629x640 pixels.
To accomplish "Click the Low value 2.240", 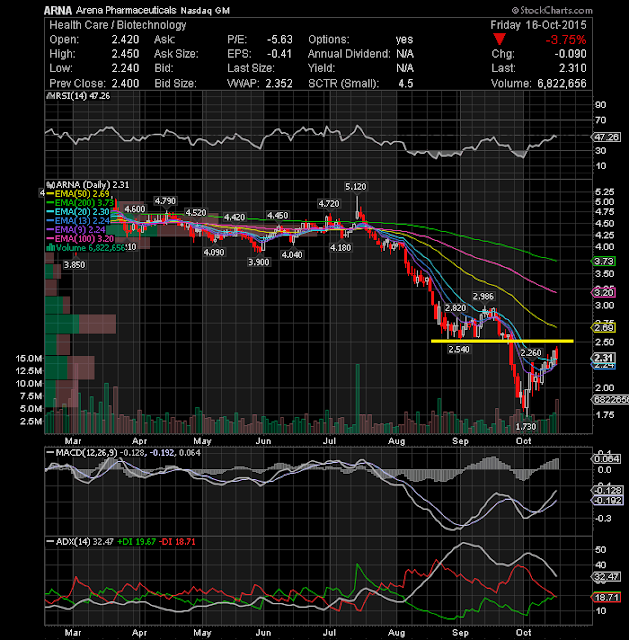I will pos(125,68).
